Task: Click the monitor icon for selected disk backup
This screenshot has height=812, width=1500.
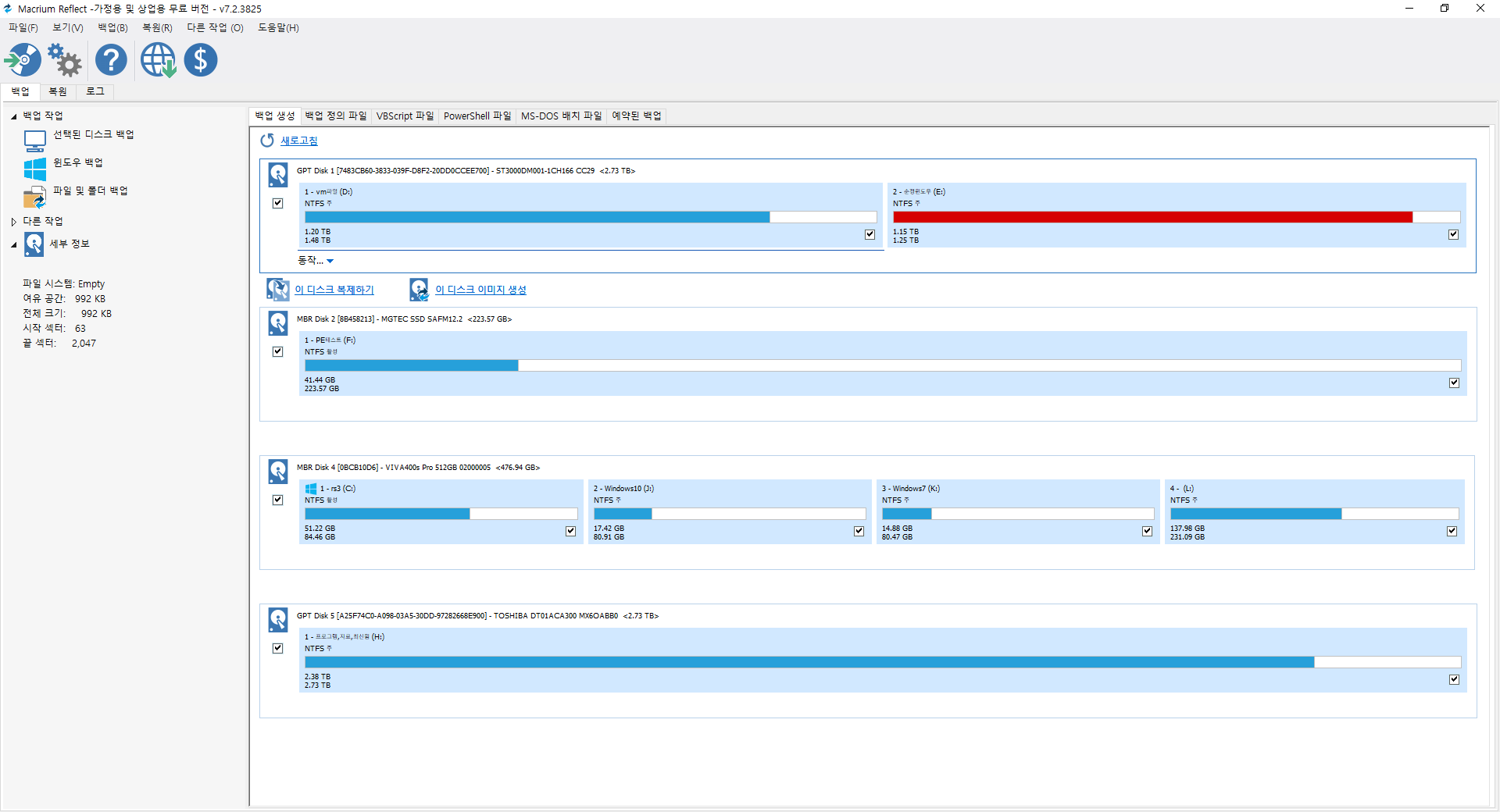Action: coord(35,141)
